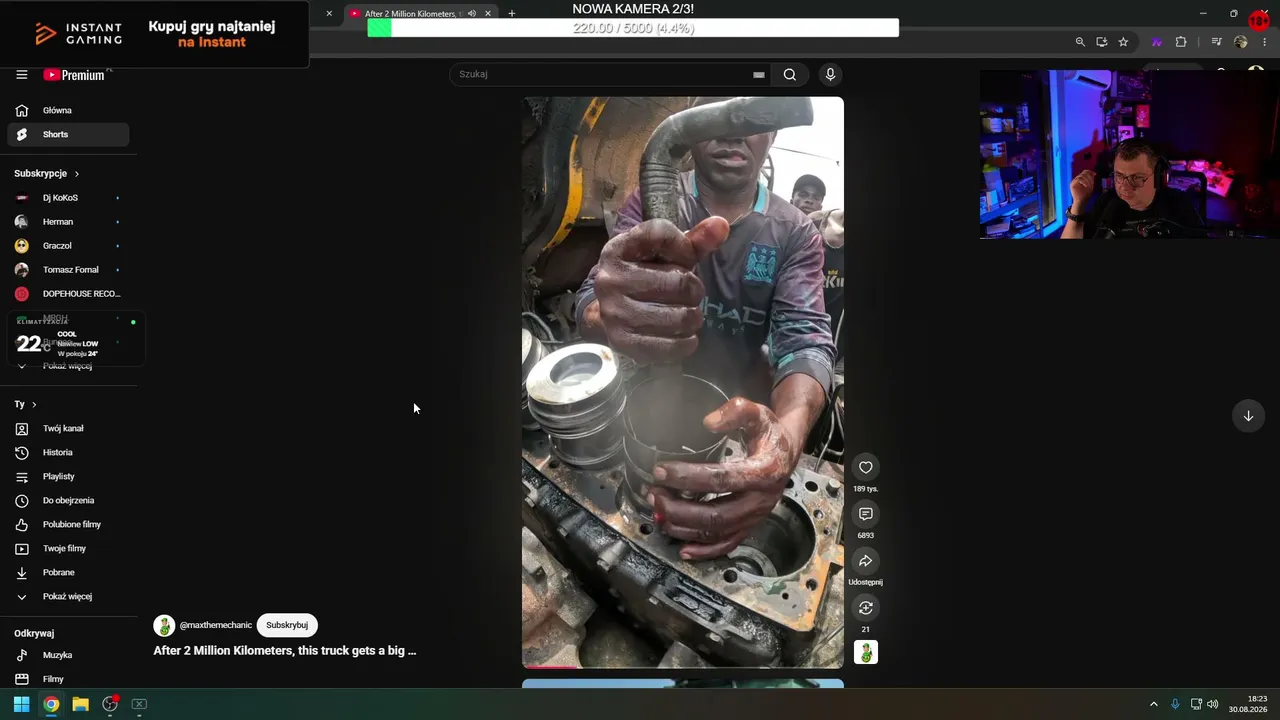The height and width of the screenshot is (720, 1280).
Task: Click the Short video player
Action: pos(683,382)
